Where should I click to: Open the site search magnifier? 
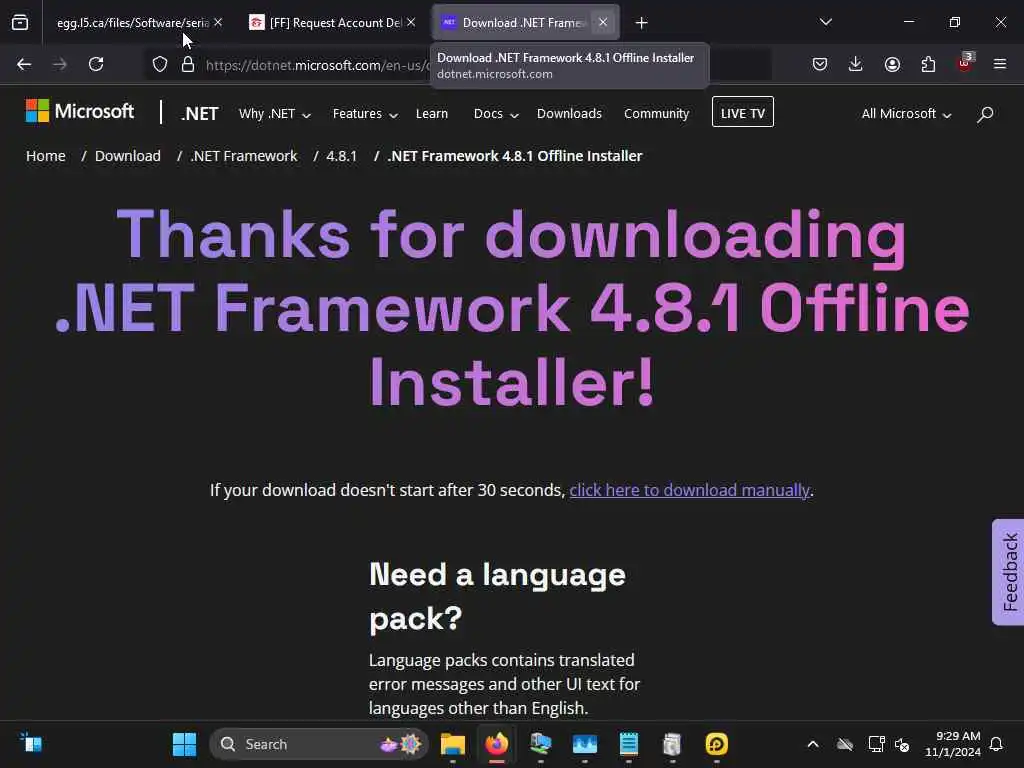[985, 114]
